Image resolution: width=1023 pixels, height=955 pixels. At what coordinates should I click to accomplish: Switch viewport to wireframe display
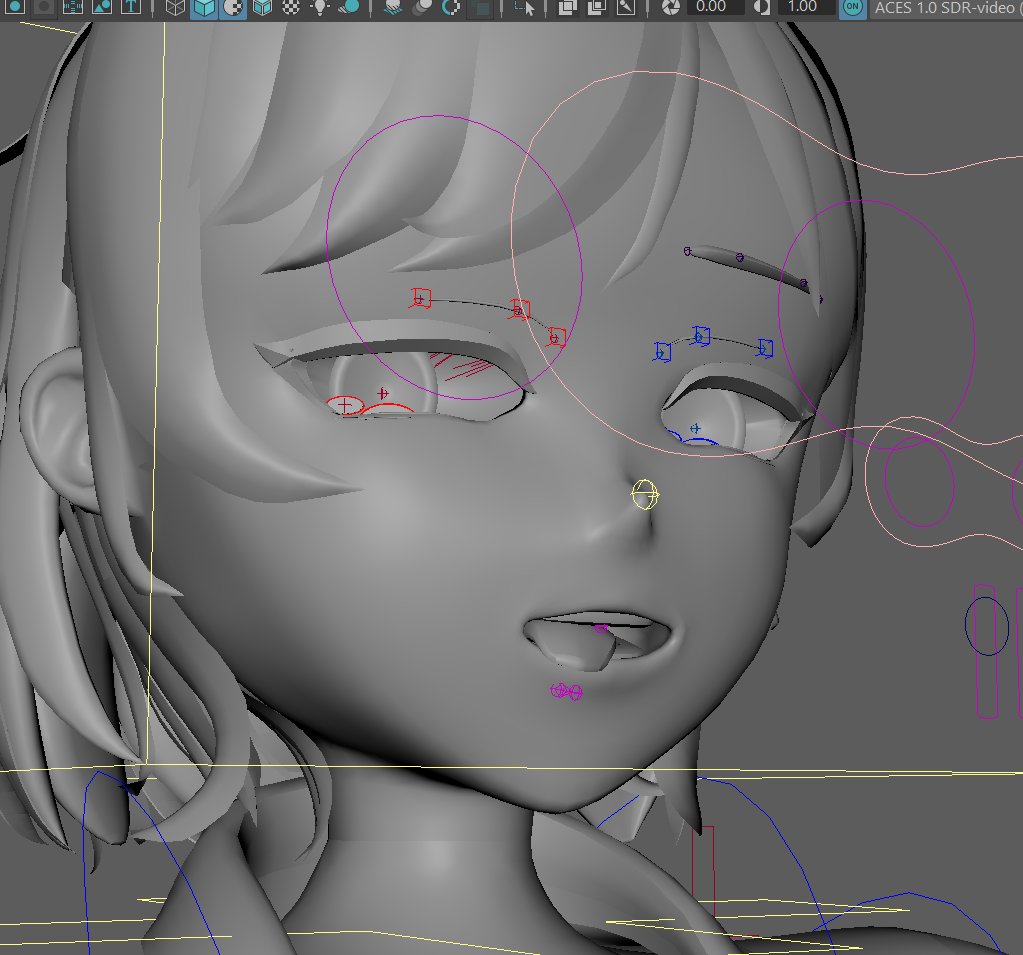175,7
